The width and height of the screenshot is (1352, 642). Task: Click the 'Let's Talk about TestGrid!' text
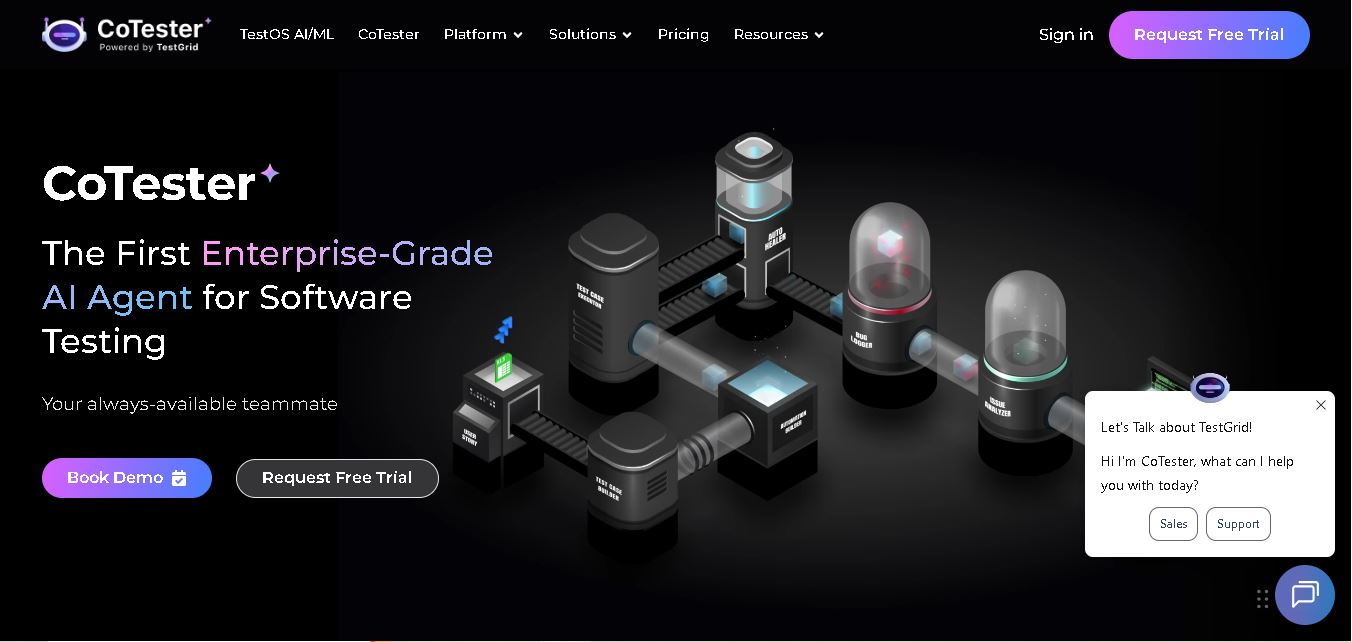click(1176, 427)
